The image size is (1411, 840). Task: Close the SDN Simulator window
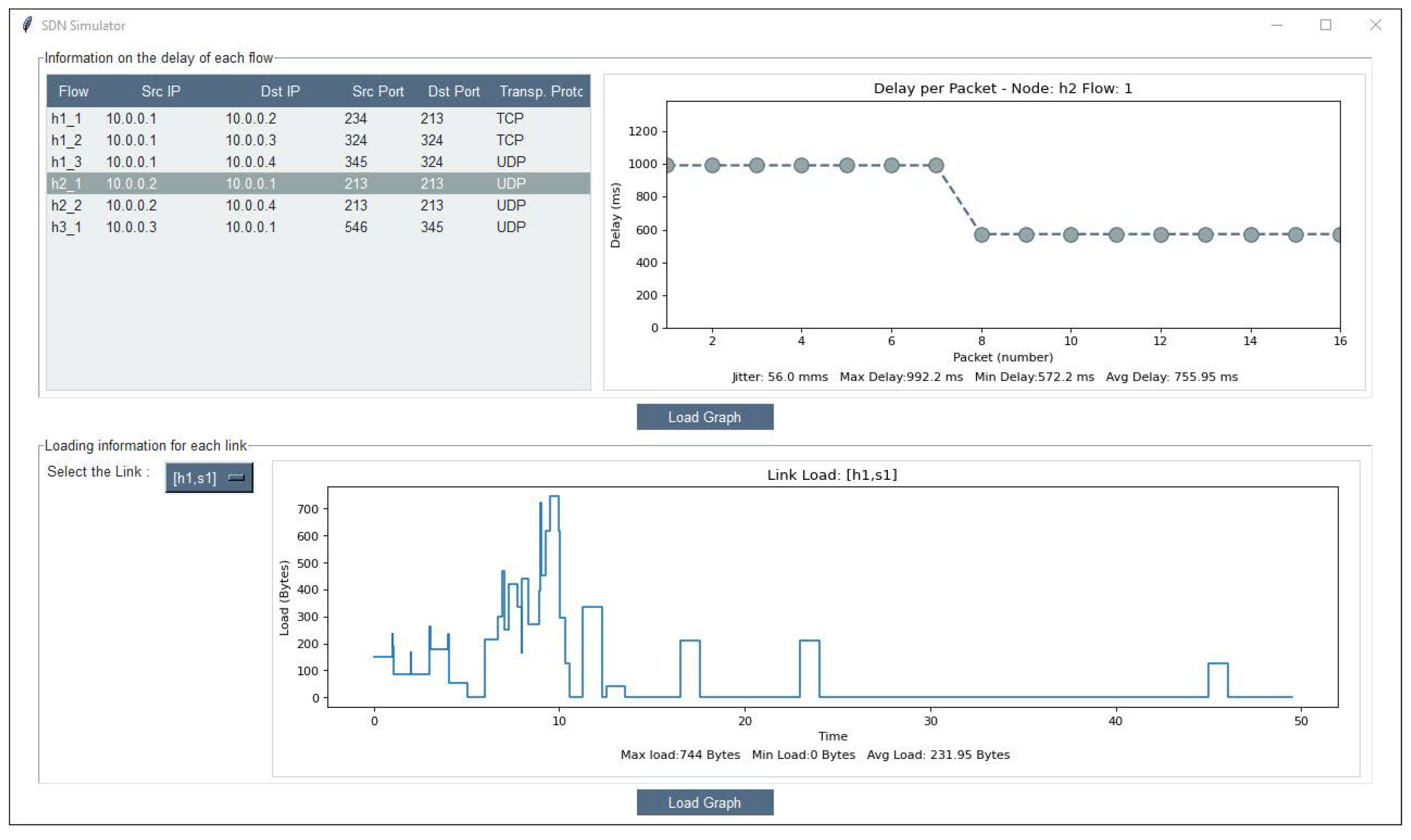pos(1376,25)
